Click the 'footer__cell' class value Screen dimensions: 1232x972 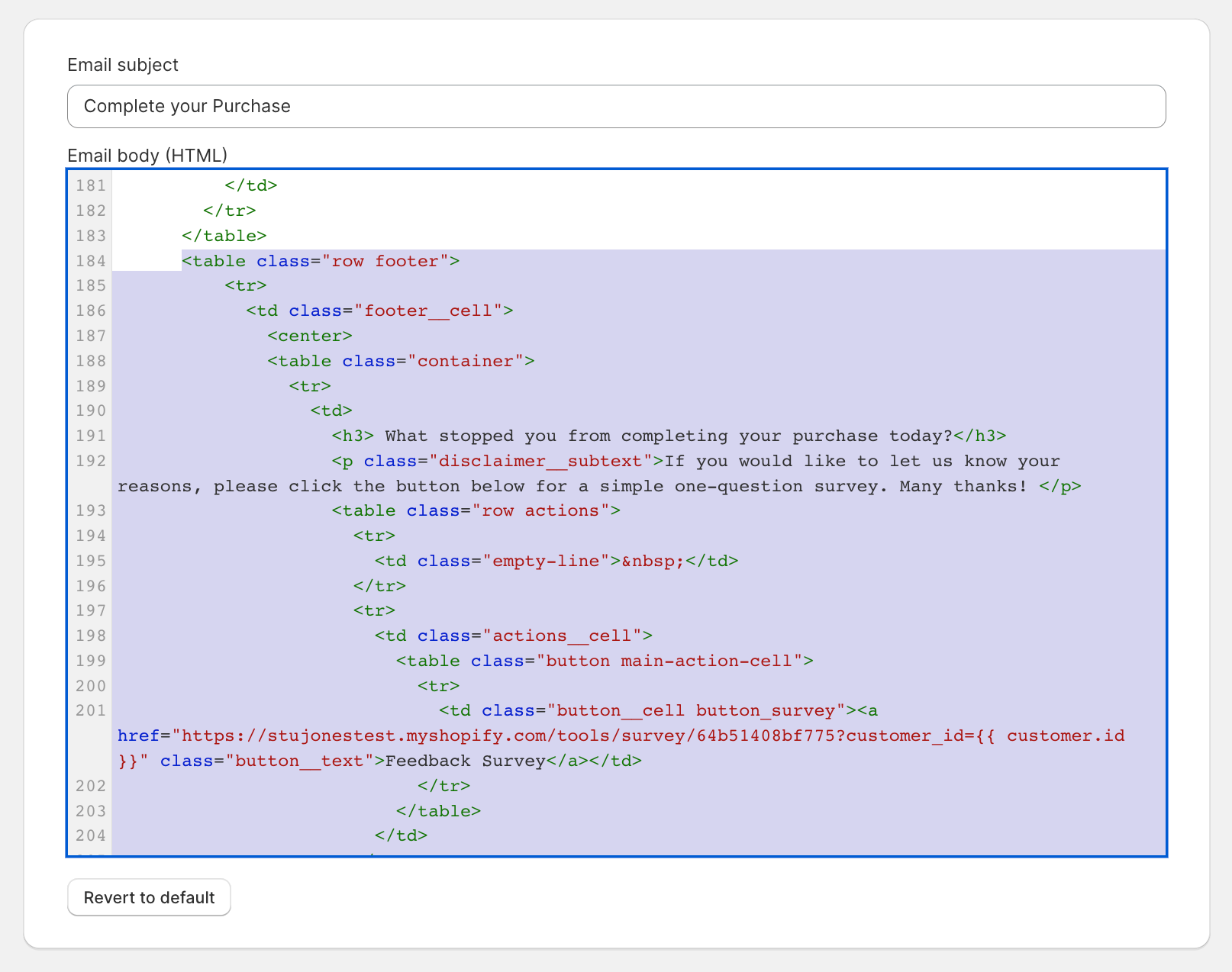pyautogui.click(x=428, y=311)
